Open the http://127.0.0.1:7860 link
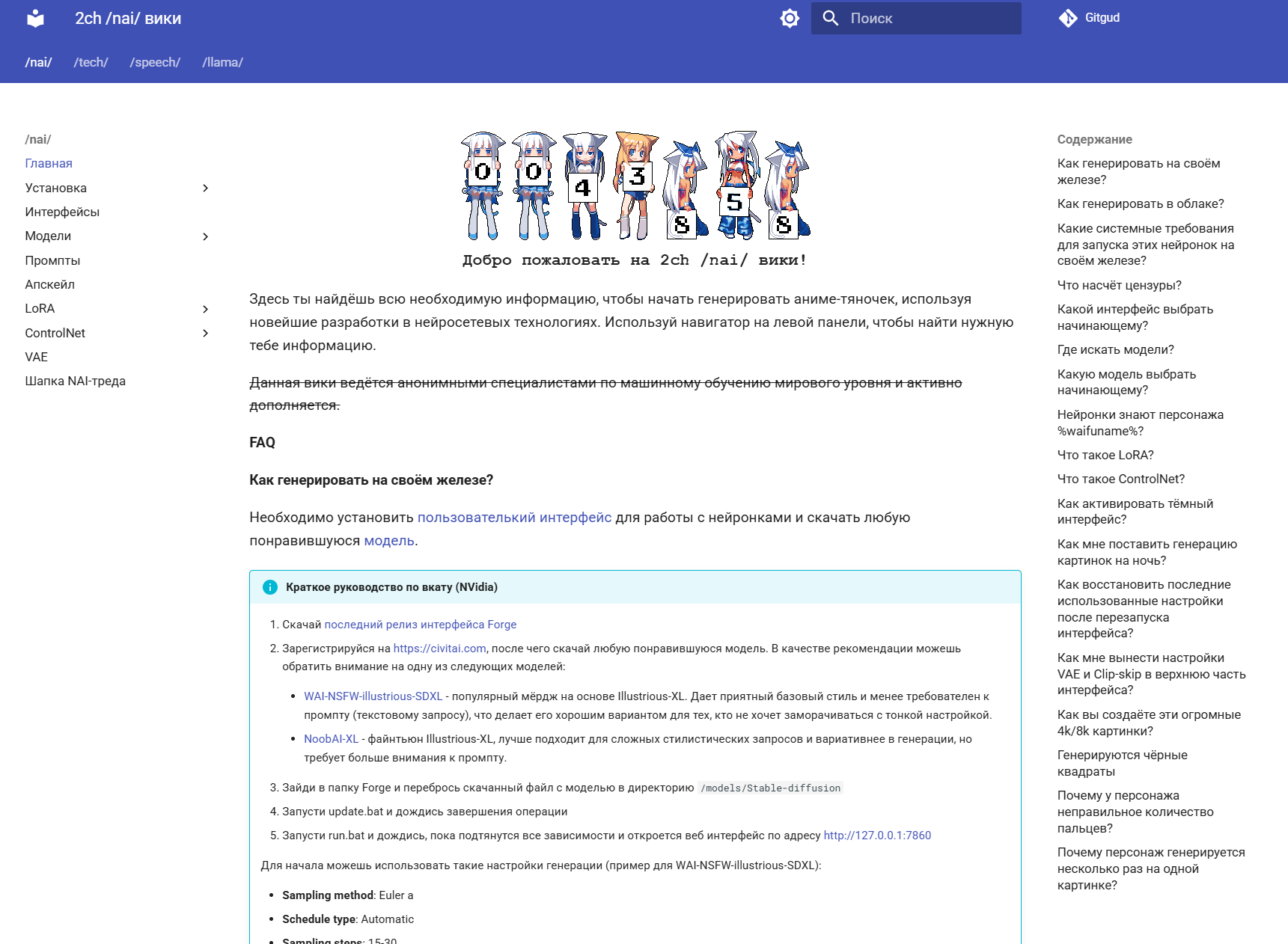This screenshot has width=1288, height=944. tap(877, 836)
